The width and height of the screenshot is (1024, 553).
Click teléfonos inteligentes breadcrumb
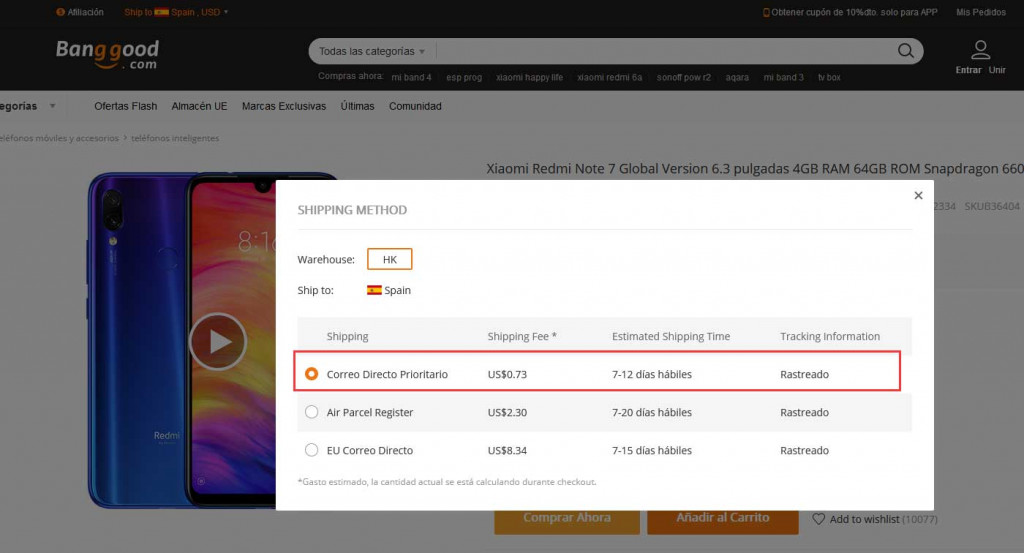pos(175,138)
